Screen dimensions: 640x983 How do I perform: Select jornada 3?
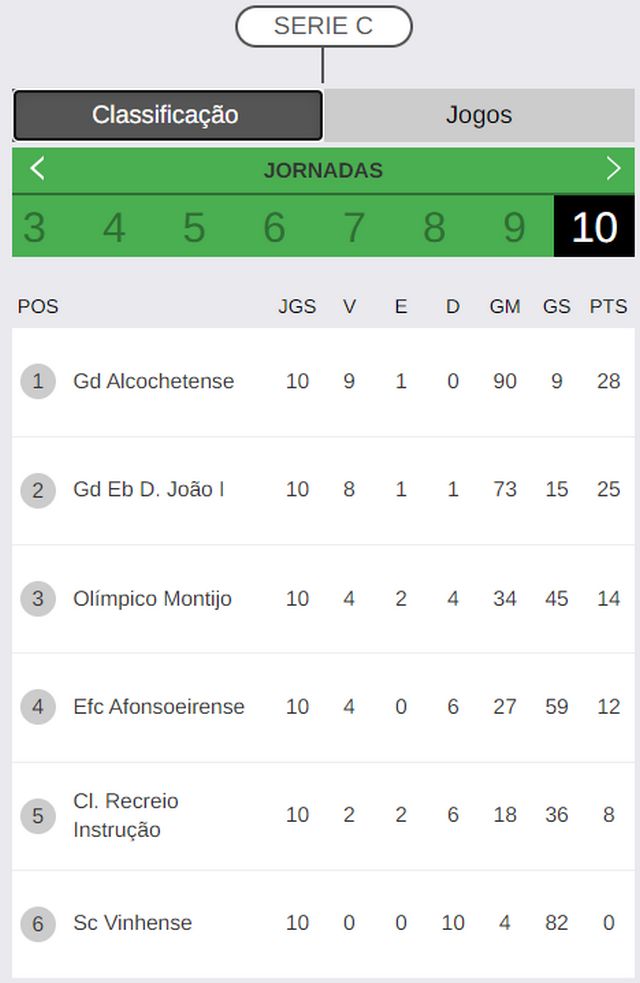(34, 226)
